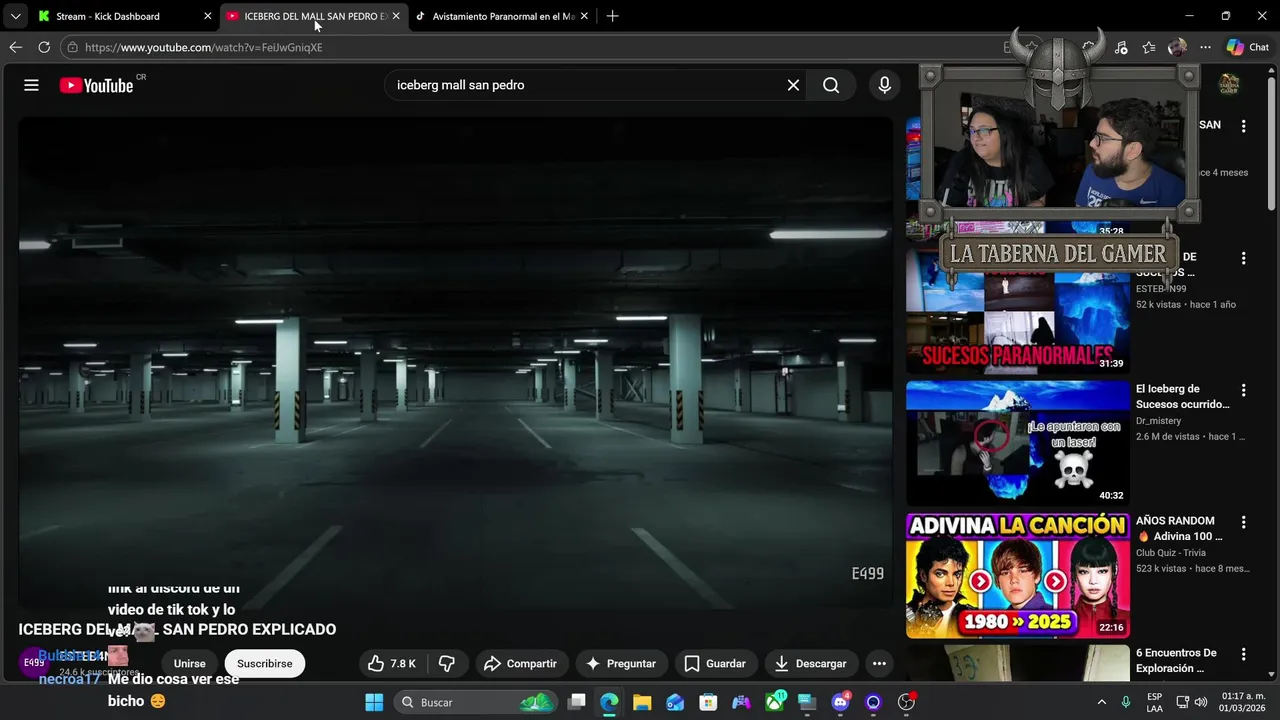The height and width of the screenshot is (720, 1280).
Task: Open AÑOS RANDOM Adivina 100 title
Action: pos(1179,529)
